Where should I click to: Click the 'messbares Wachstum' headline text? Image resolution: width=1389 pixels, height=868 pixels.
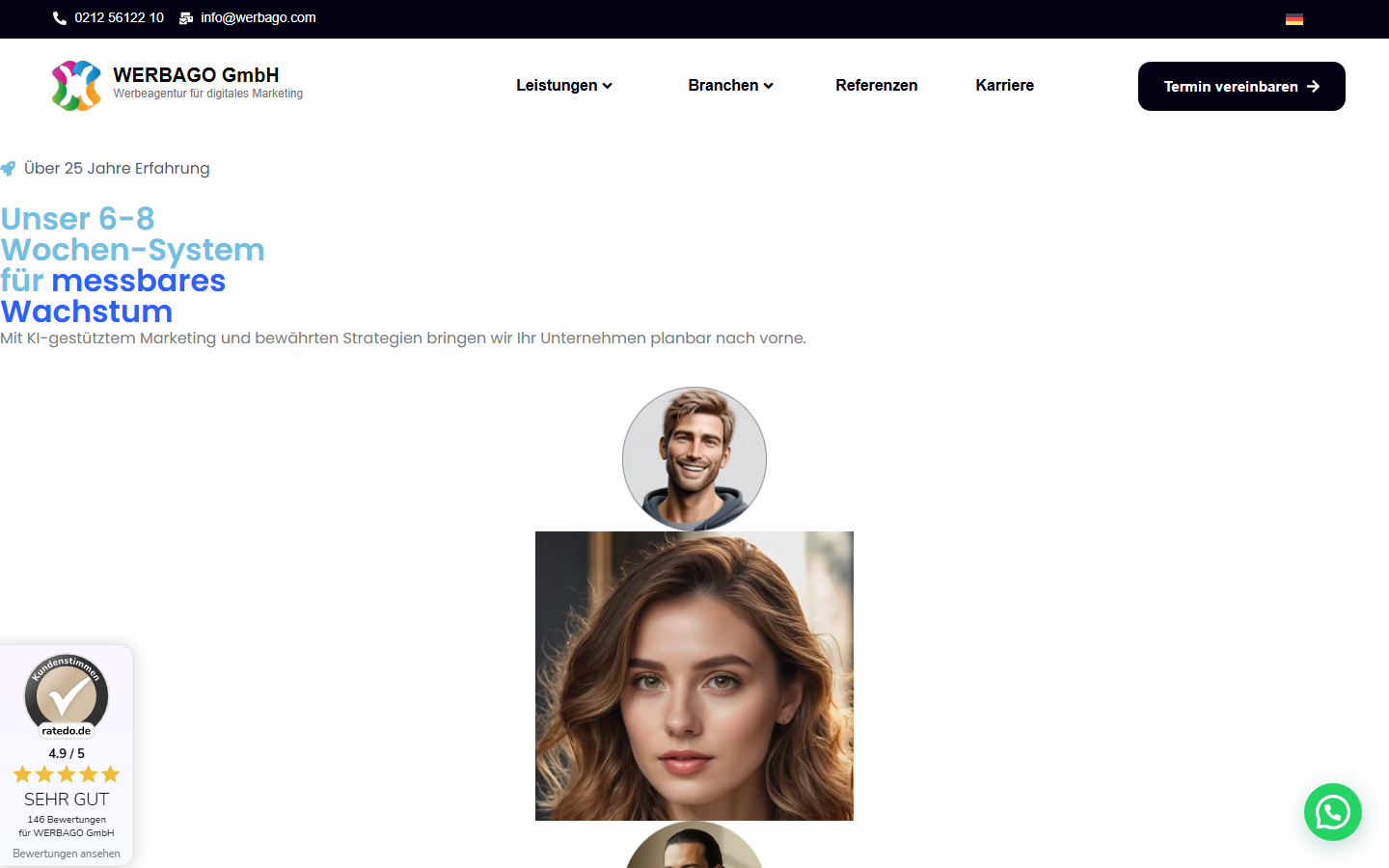[x=113, y=296]
